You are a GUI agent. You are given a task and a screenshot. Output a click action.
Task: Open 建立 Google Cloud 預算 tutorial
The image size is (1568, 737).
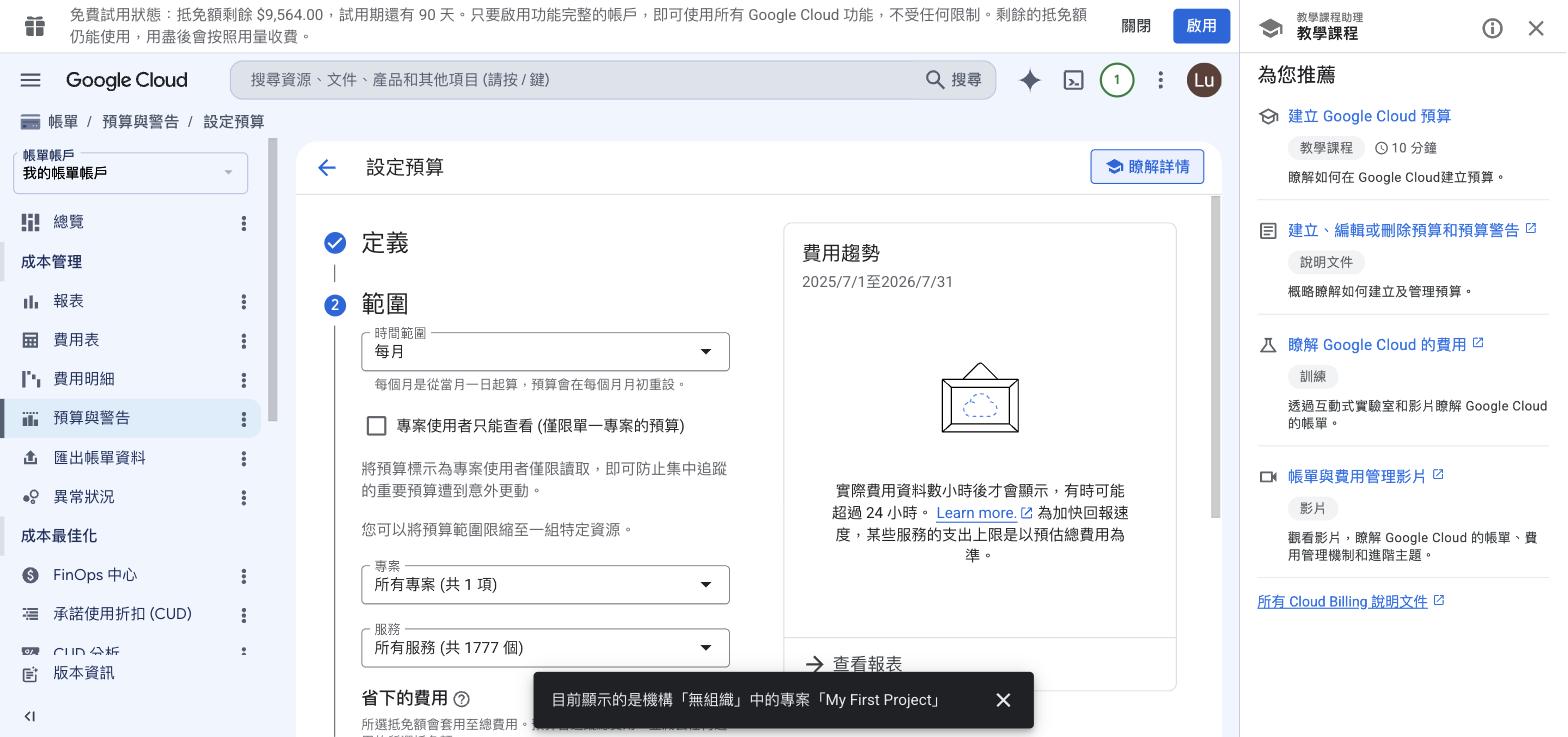pyautogui.click(x=1369, y=116)
